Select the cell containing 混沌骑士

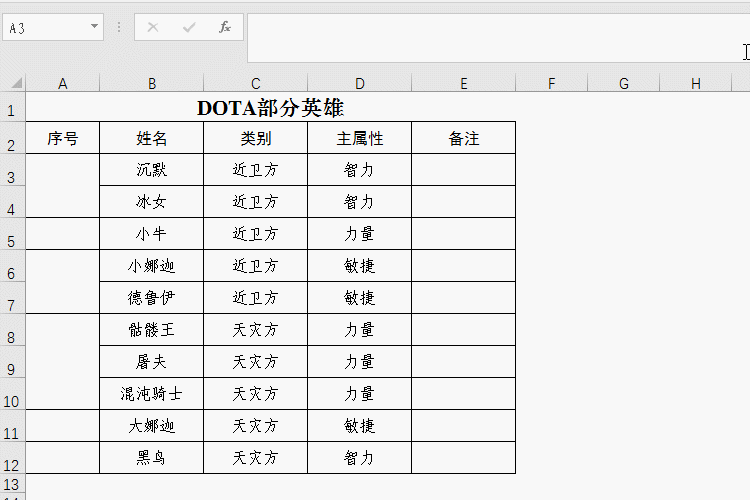(x=152, y=394)
